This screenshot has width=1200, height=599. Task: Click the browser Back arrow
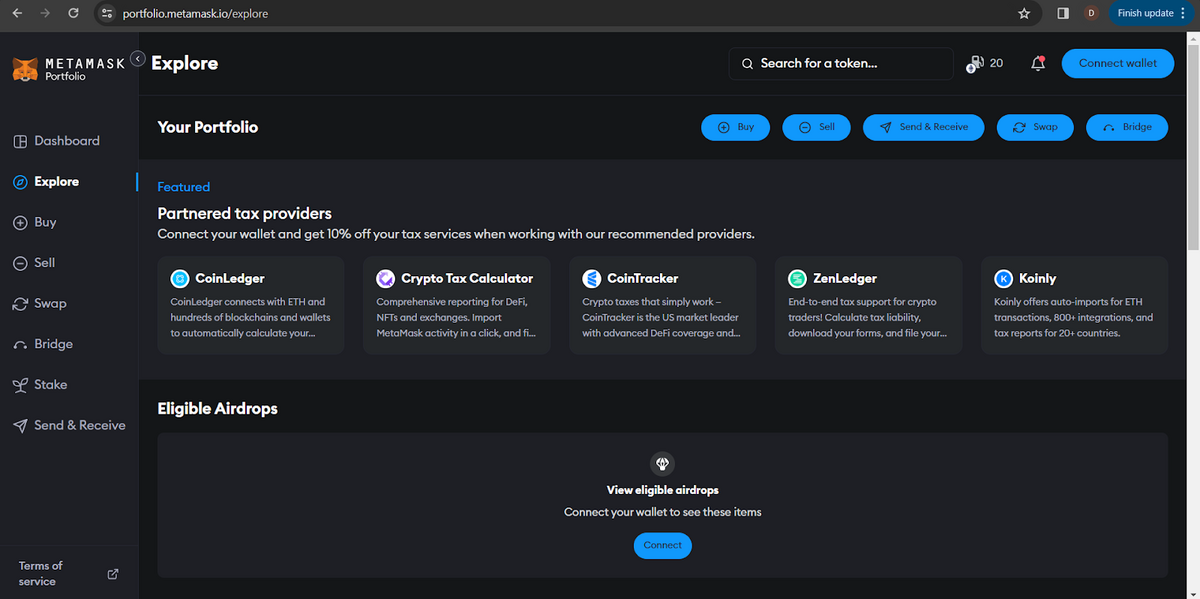coord(17,13)
